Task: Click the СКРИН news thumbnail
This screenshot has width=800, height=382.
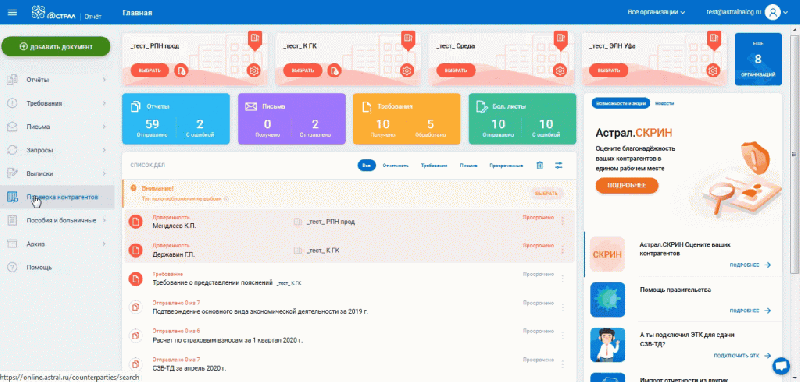Action: click(607, 254)
